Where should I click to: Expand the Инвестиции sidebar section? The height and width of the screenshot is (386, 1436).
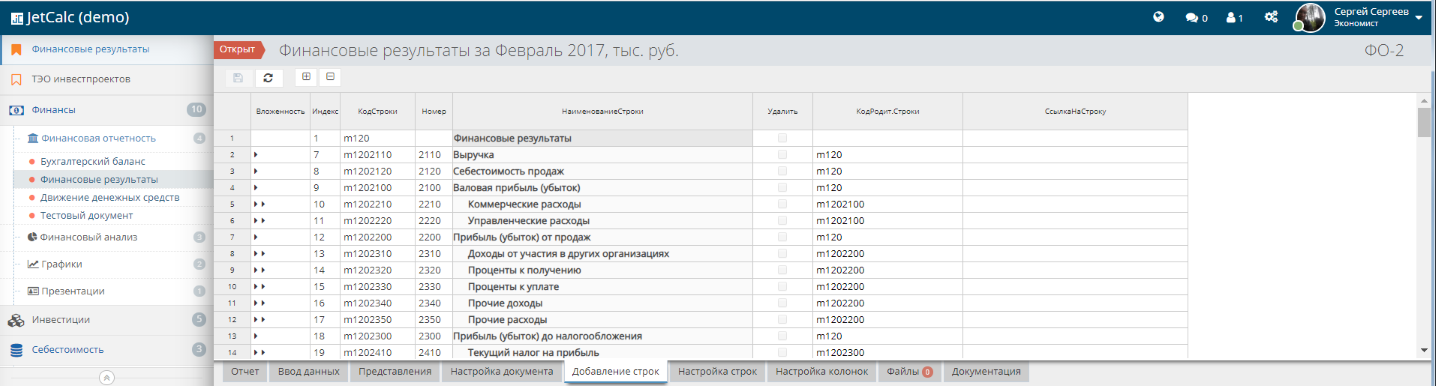click(x=107, y=320)
